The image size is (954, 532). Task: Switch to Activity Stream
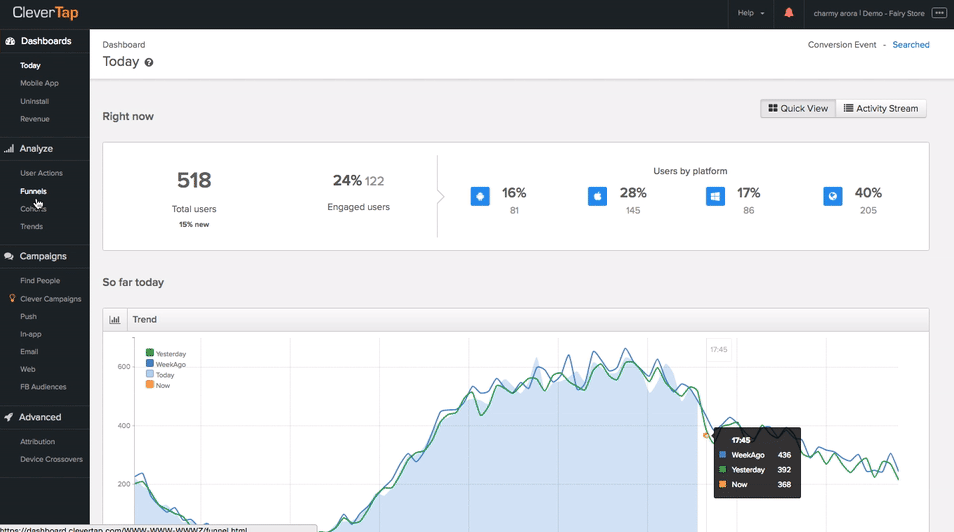881,108
